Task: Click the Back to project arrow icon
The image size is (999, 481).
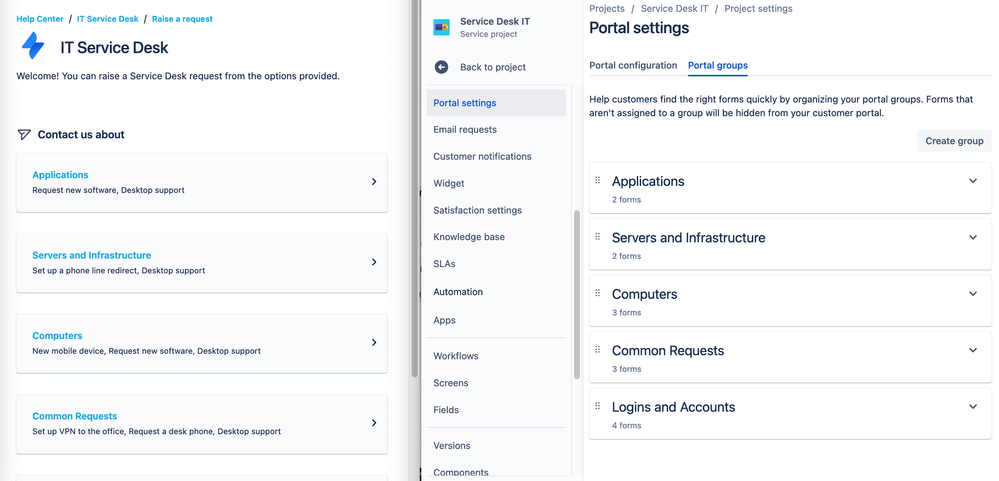Action: point(442,67)
